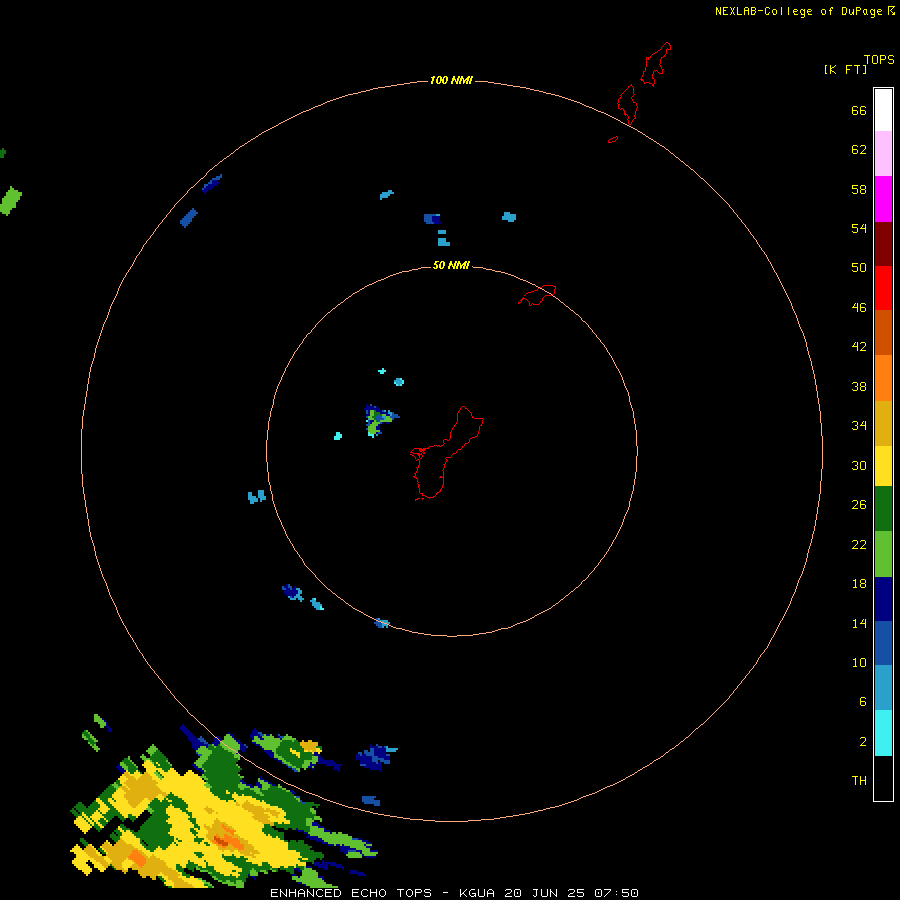The height and width of the screenshot is (900, 900).
Task: Click the '46' legend value
Action: (x=859, y=308)
